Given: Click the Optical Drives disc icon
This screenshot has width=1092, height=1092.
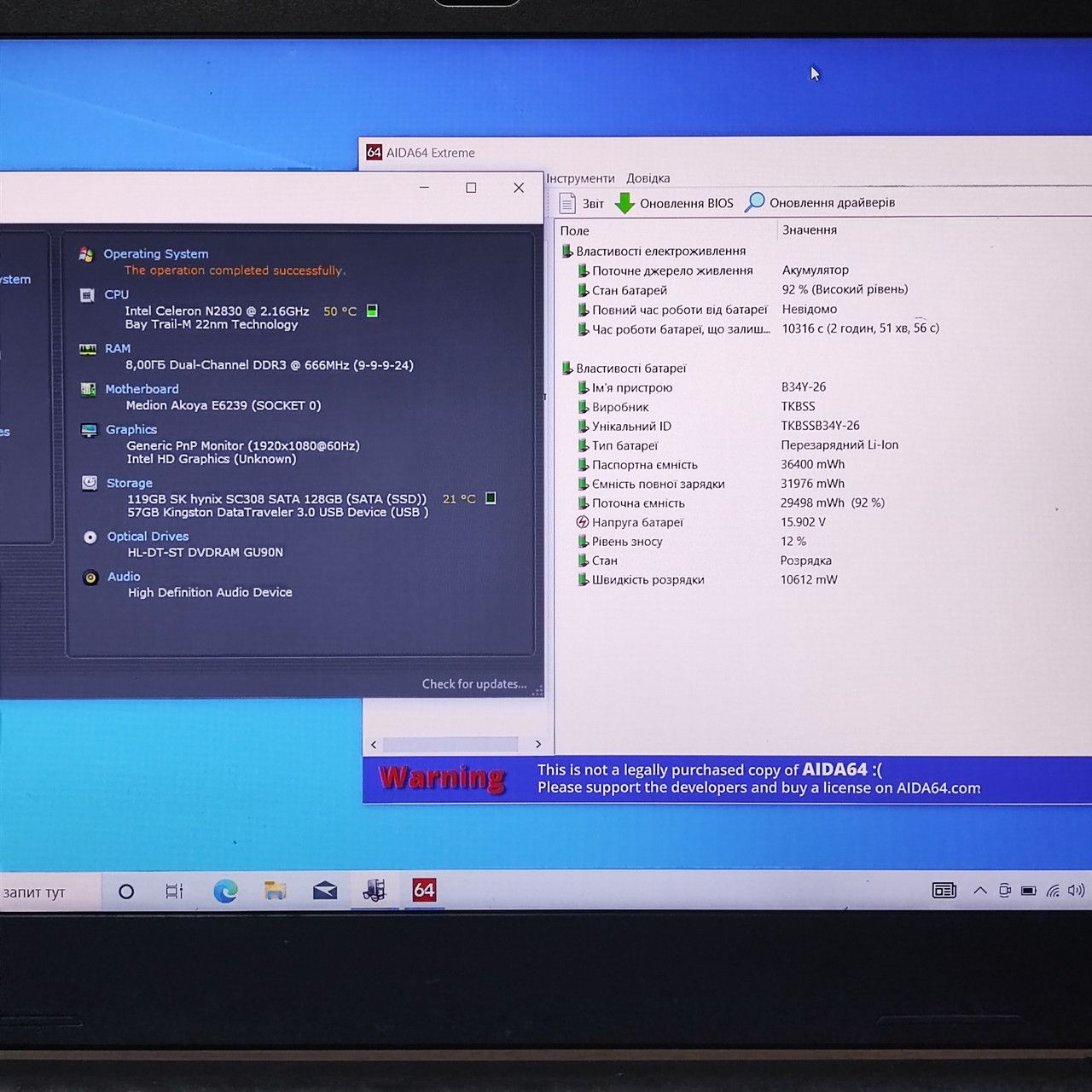Looking at the screenshot, I should (x=90, y=537).
